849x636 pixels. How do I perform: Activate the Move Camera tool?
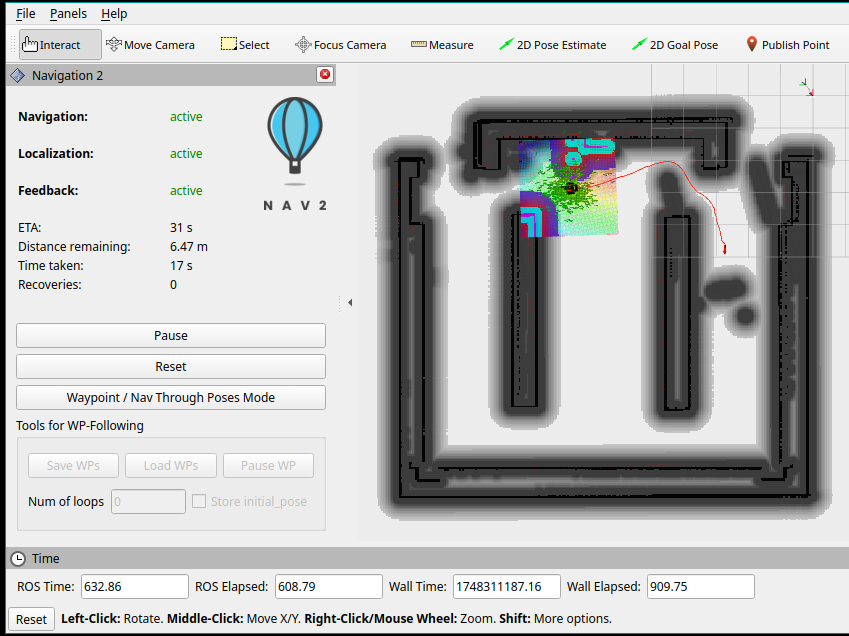click(x=150, y=45)
